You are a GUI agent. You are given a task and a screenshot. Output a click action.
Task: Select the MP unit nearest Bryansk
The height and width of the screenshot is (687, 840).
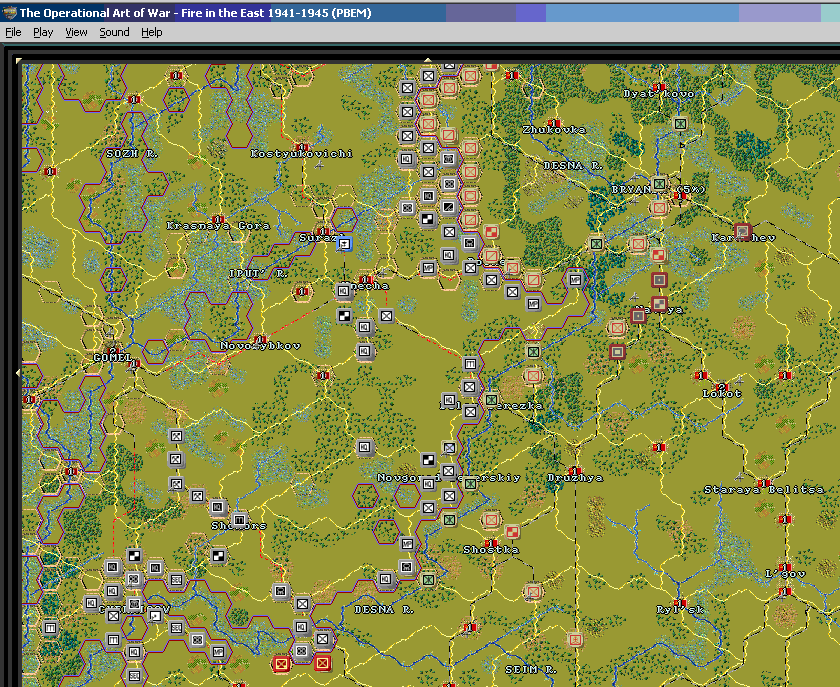pyautogui.click(x=575, y=280)
